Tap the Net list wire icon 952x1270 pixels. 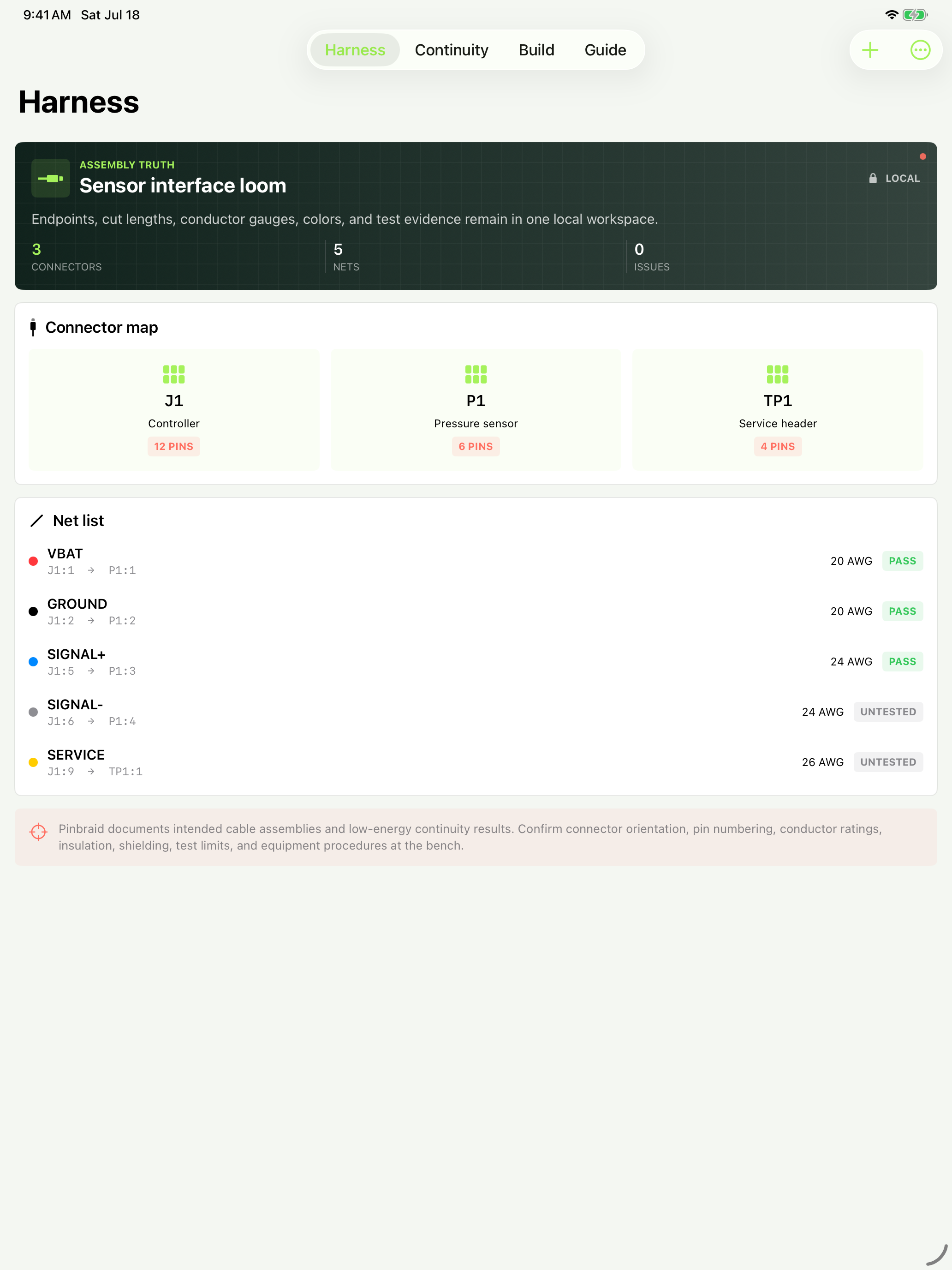(37, 521)
